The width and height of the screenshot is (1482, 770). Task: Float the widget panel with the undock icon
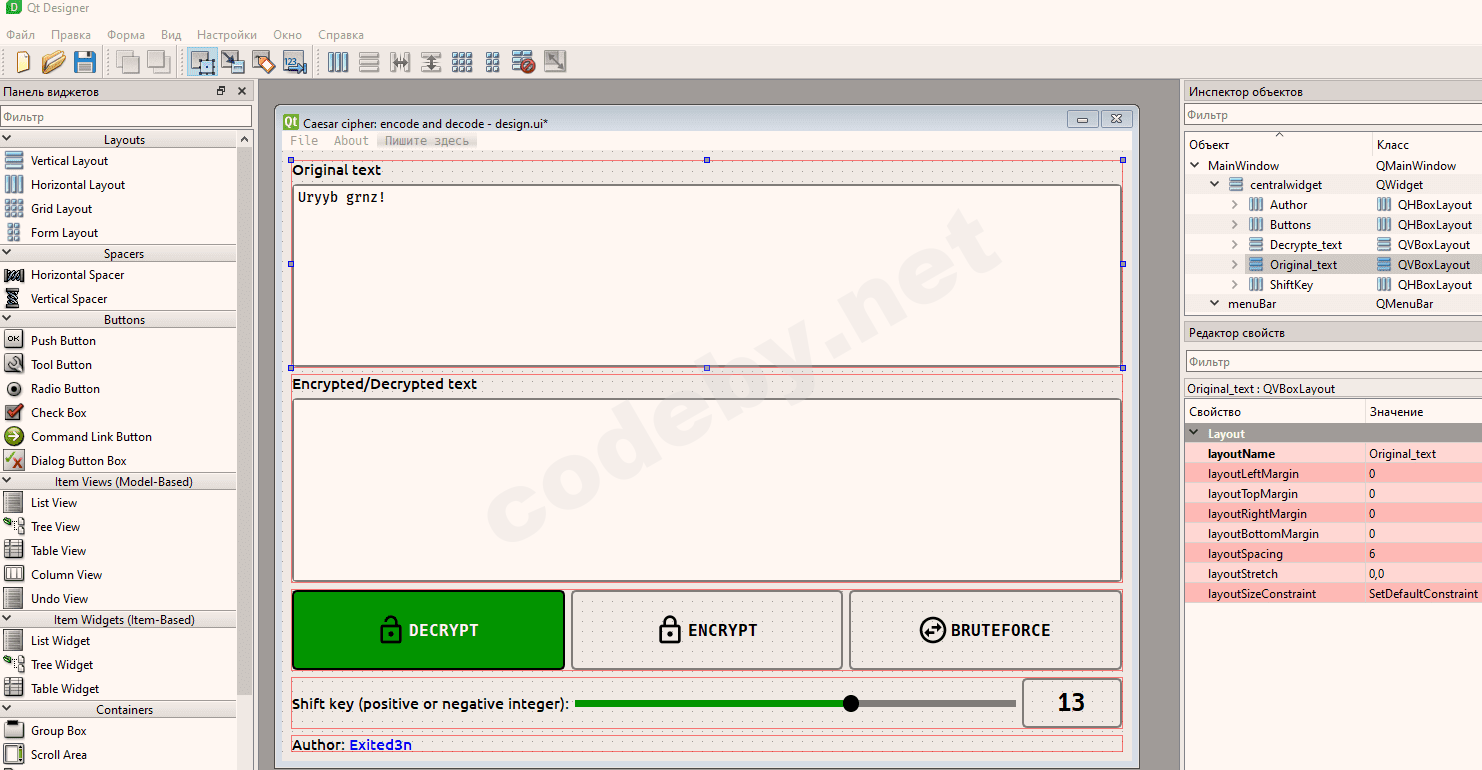221,91
